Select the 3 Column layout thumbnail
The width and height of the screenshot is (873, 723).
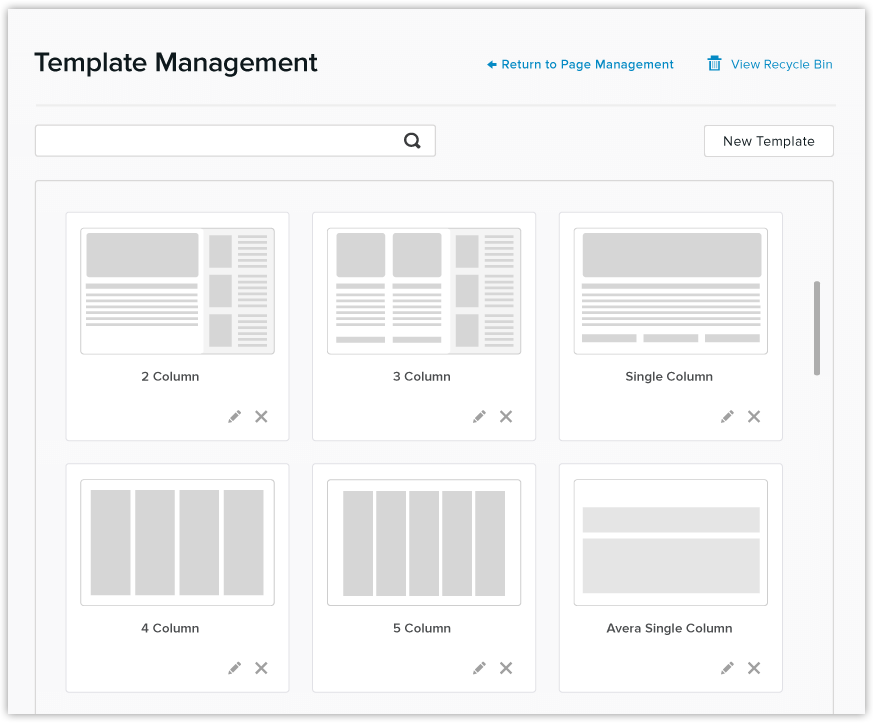[424, 291]
